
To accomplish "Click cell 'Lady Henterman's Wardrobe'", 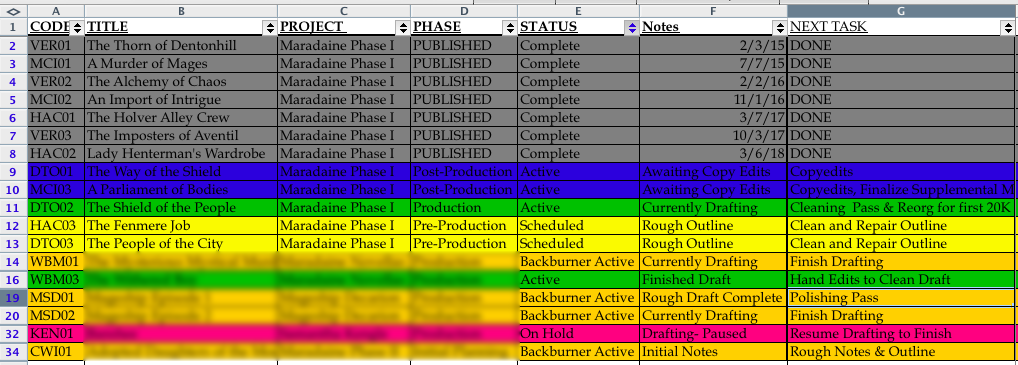I will tap(181, 153).
